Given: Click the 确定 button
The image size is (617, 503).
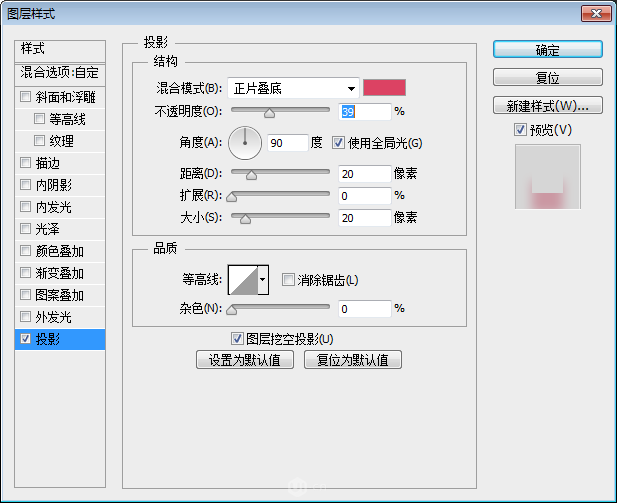Looking at the screenshot, I should pos(547,50).
